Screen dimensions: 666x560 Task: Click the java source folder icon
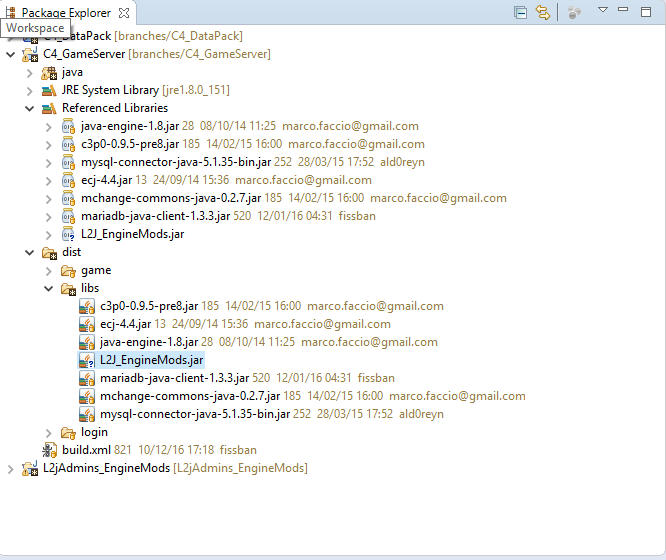[49, 73]
